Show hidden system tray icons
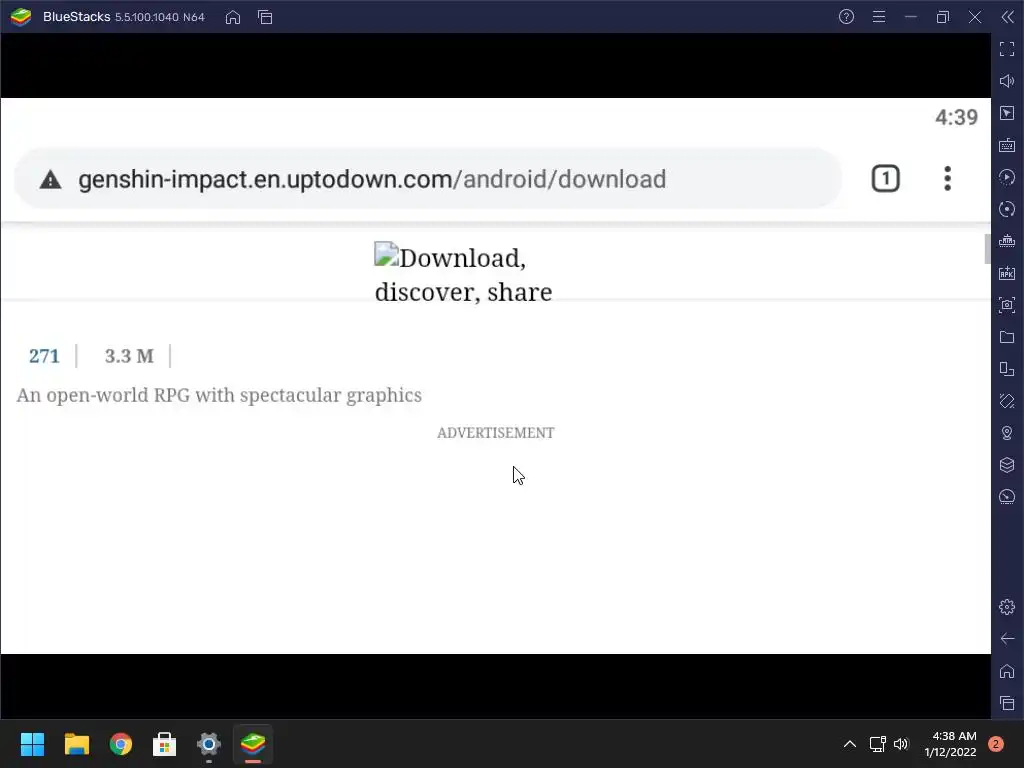Image resolution: width=1024 pixels, height=768 pixels. pos(850,744)
